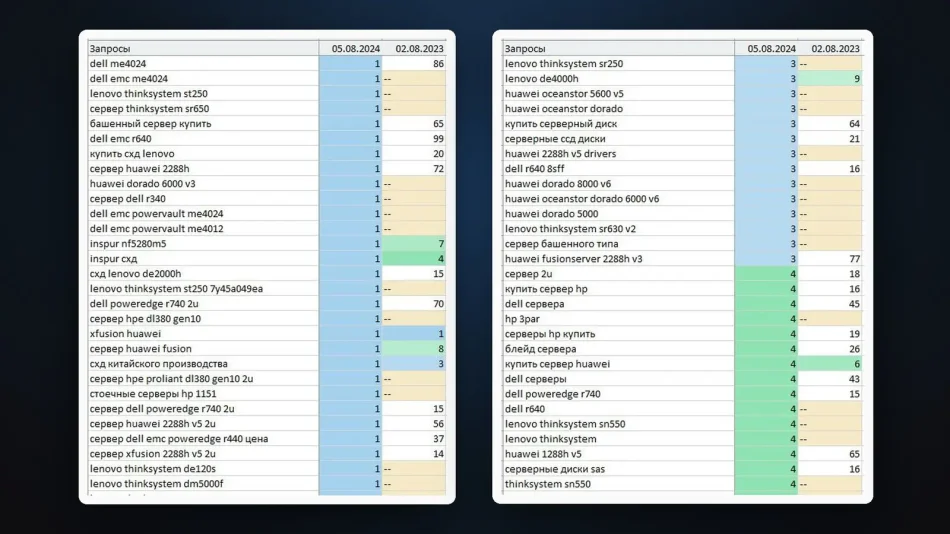Select 'lenovo thinksystem sr250' query cell
950x534 pixels.
619,64
